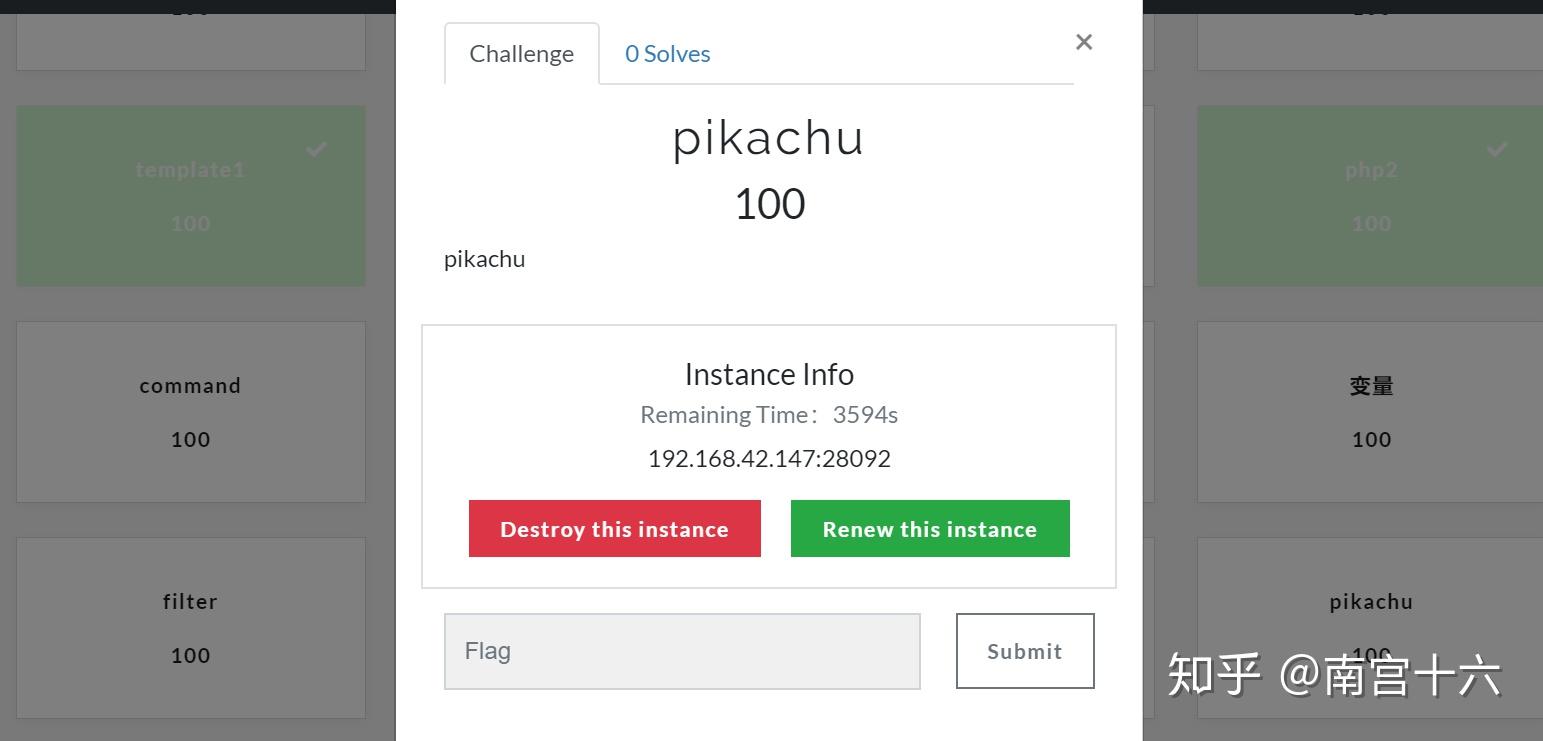
Task: Click the Remaining Time counter
Action: [x=769, y=414]
